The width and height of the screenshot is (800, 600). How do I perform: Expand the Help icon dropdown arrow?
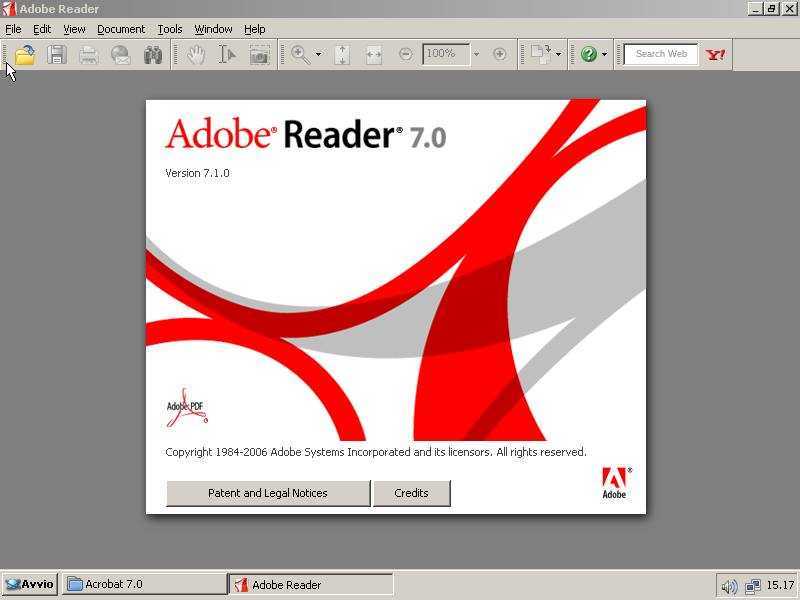[x=605, y=54]
